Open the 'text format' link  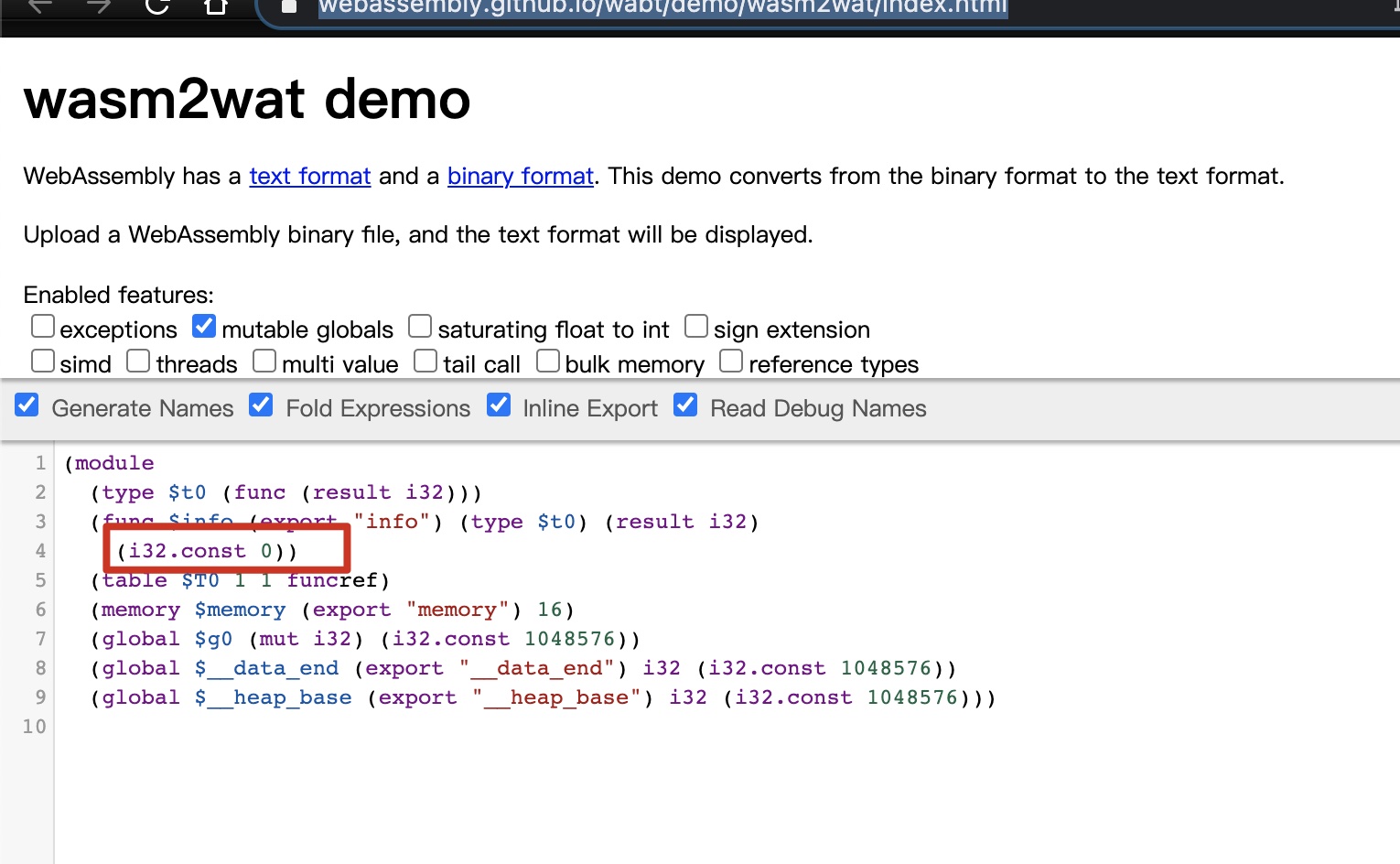click(310, 176)
